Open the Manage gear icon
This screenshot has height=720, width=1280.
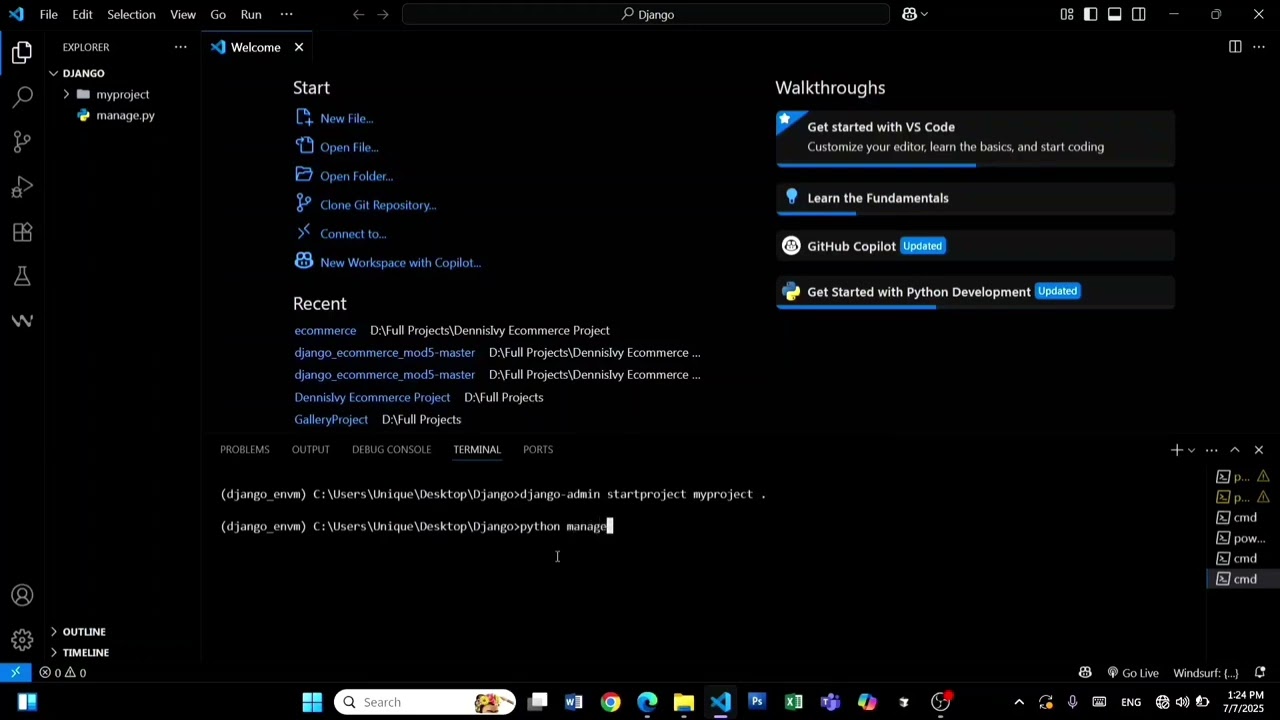(x=22, y=640)
